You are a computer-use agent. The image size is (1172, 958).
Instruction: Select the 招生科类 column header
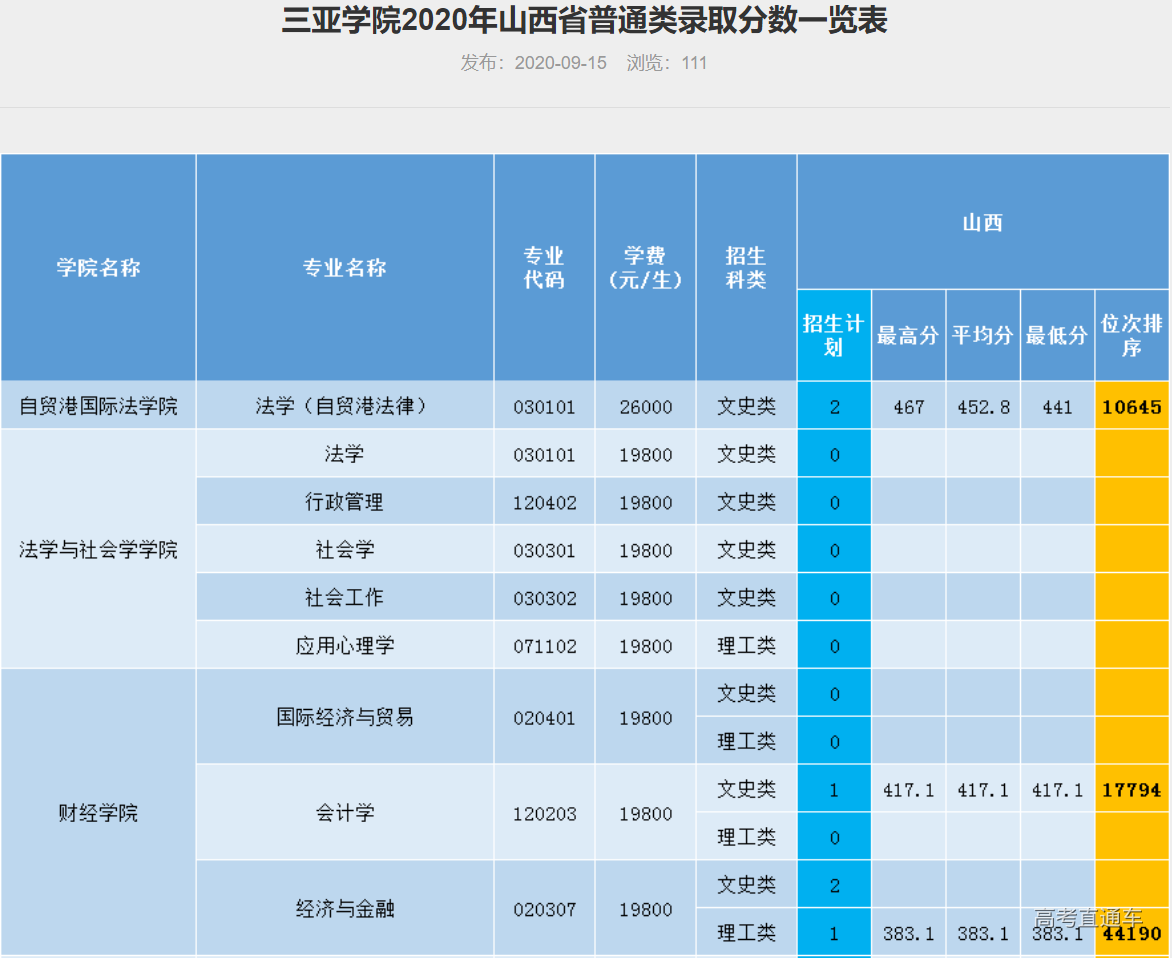coord(746,268)
